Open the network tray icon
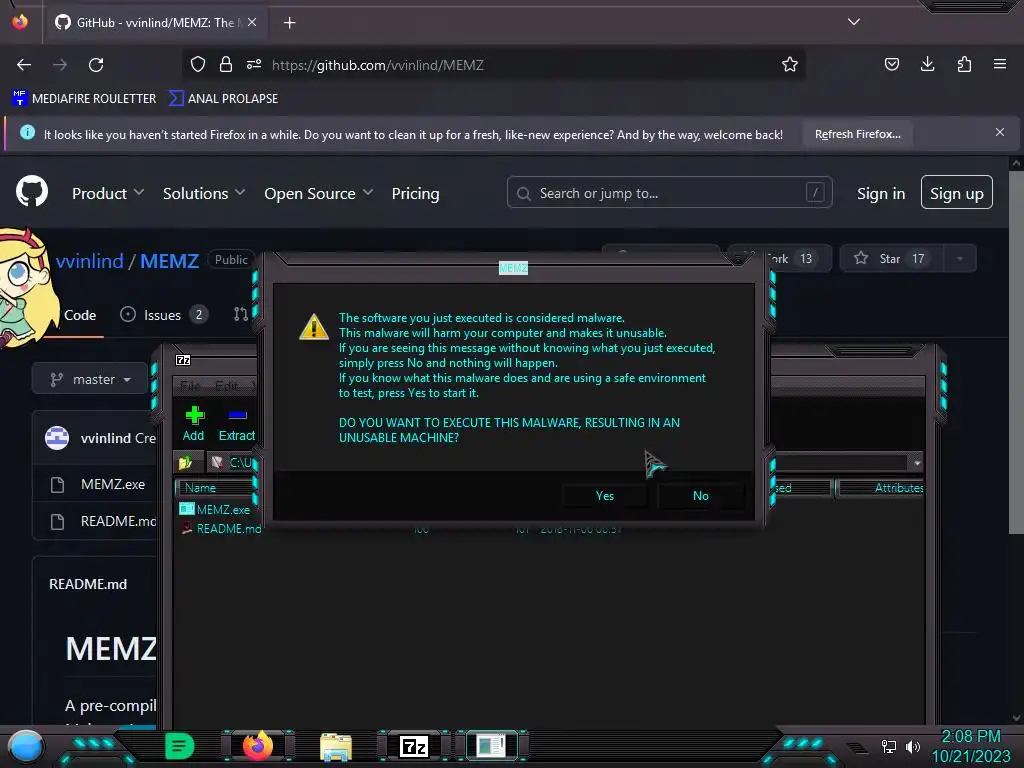Viewport: 1024px width, 768px height. 888,746
